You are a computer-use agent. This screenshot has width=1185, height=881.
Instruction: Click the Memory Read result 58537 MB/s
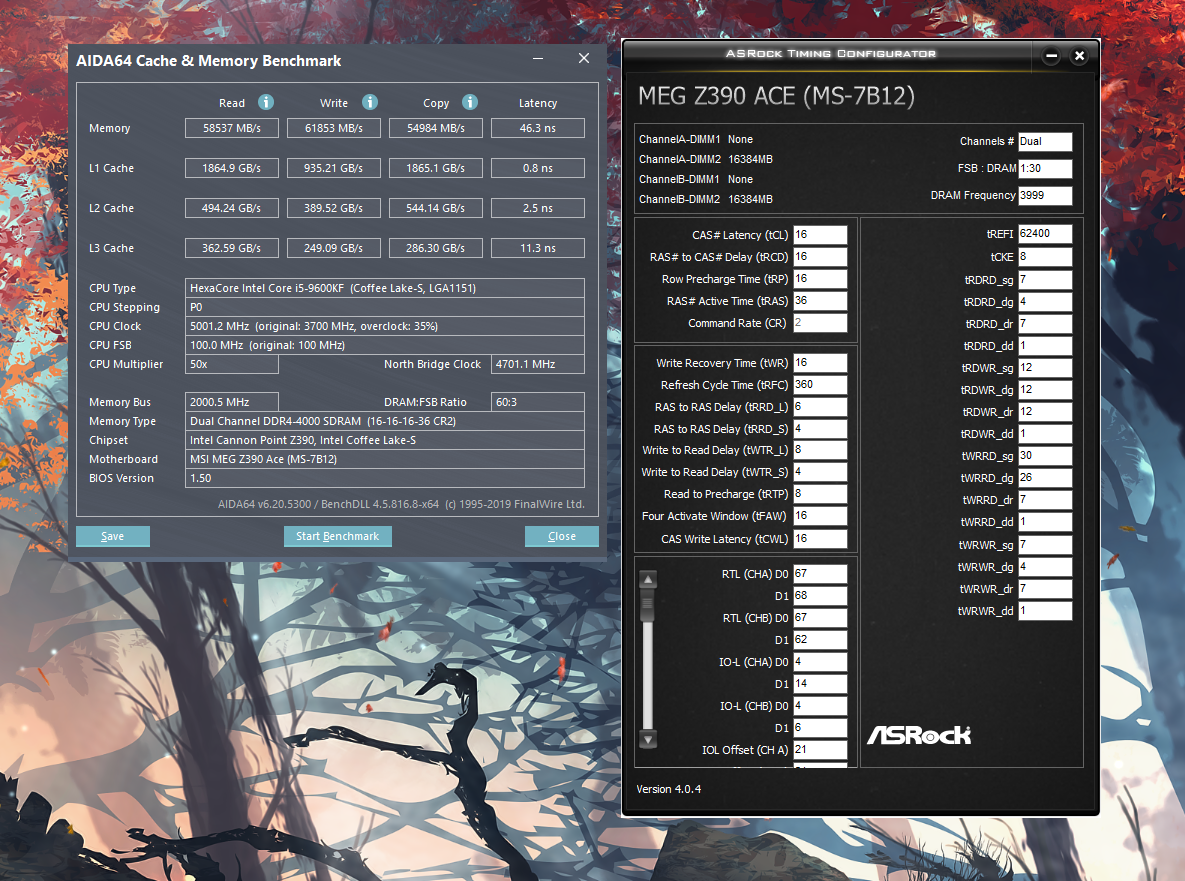click(x=231, y=128)
